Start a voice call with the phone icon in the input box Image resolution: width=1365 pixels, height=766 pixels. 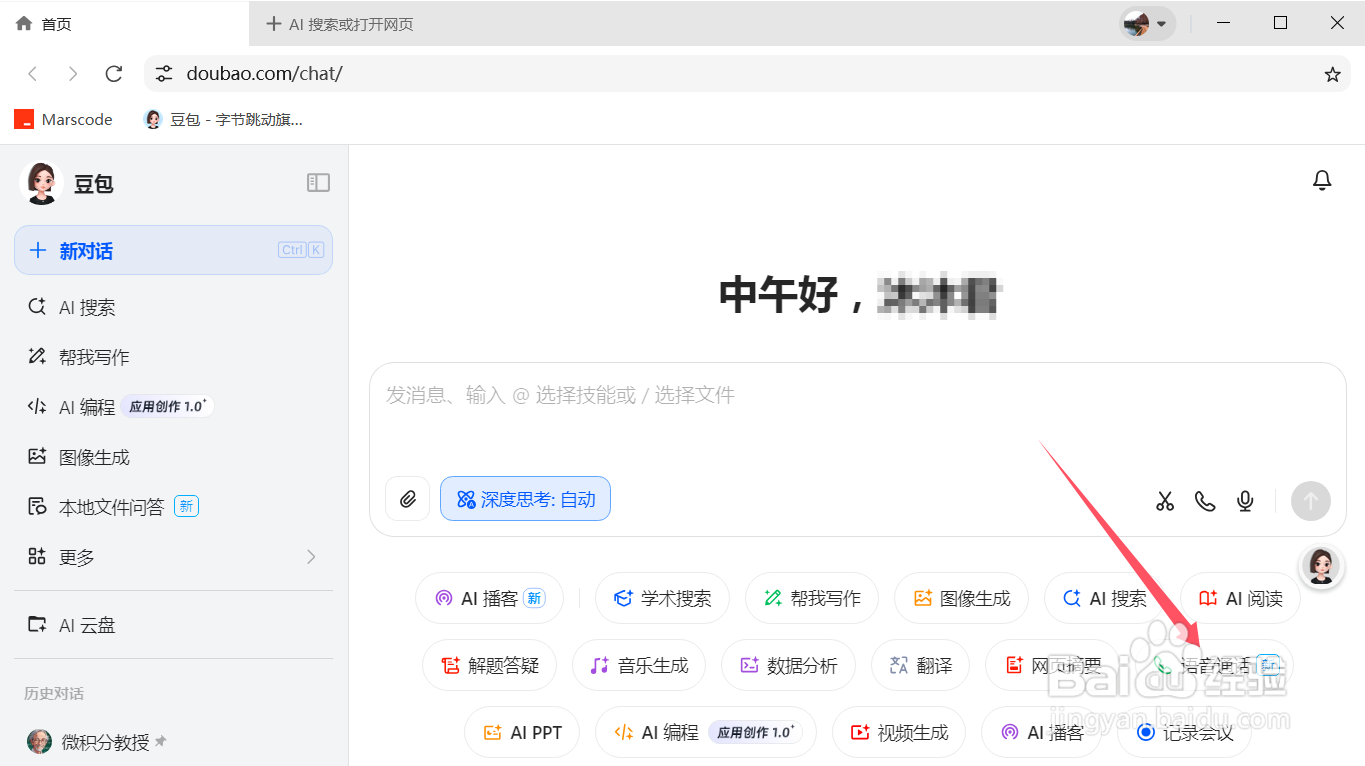(x=1205, y=501)
